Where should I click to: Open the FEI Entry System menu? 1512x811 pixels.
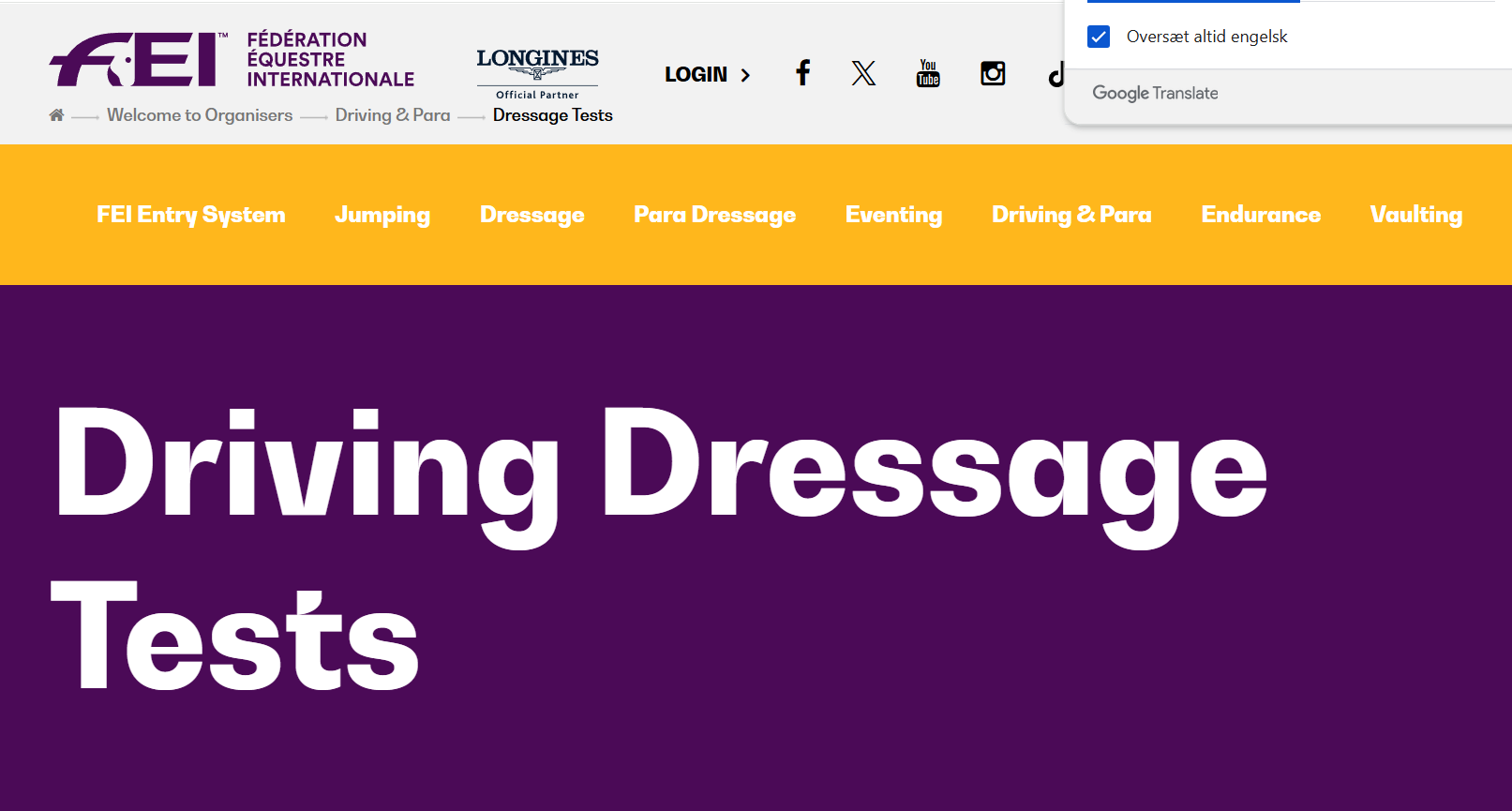191,215
